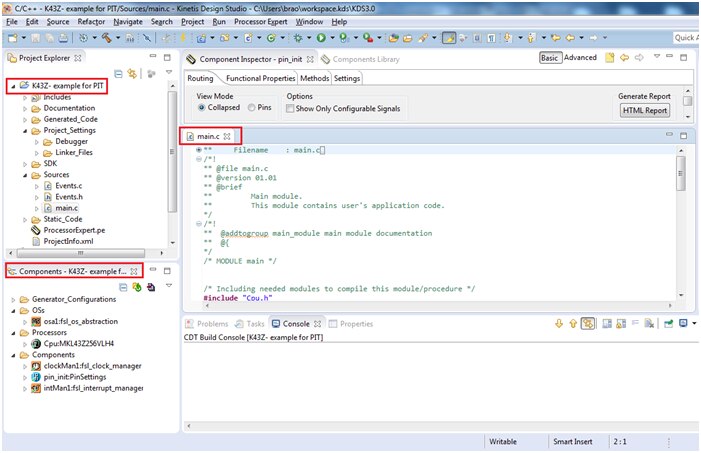Click the console Previous Error up arrow icon
Image resolution: width=701 pixels, height=453 pixels.
573,324
